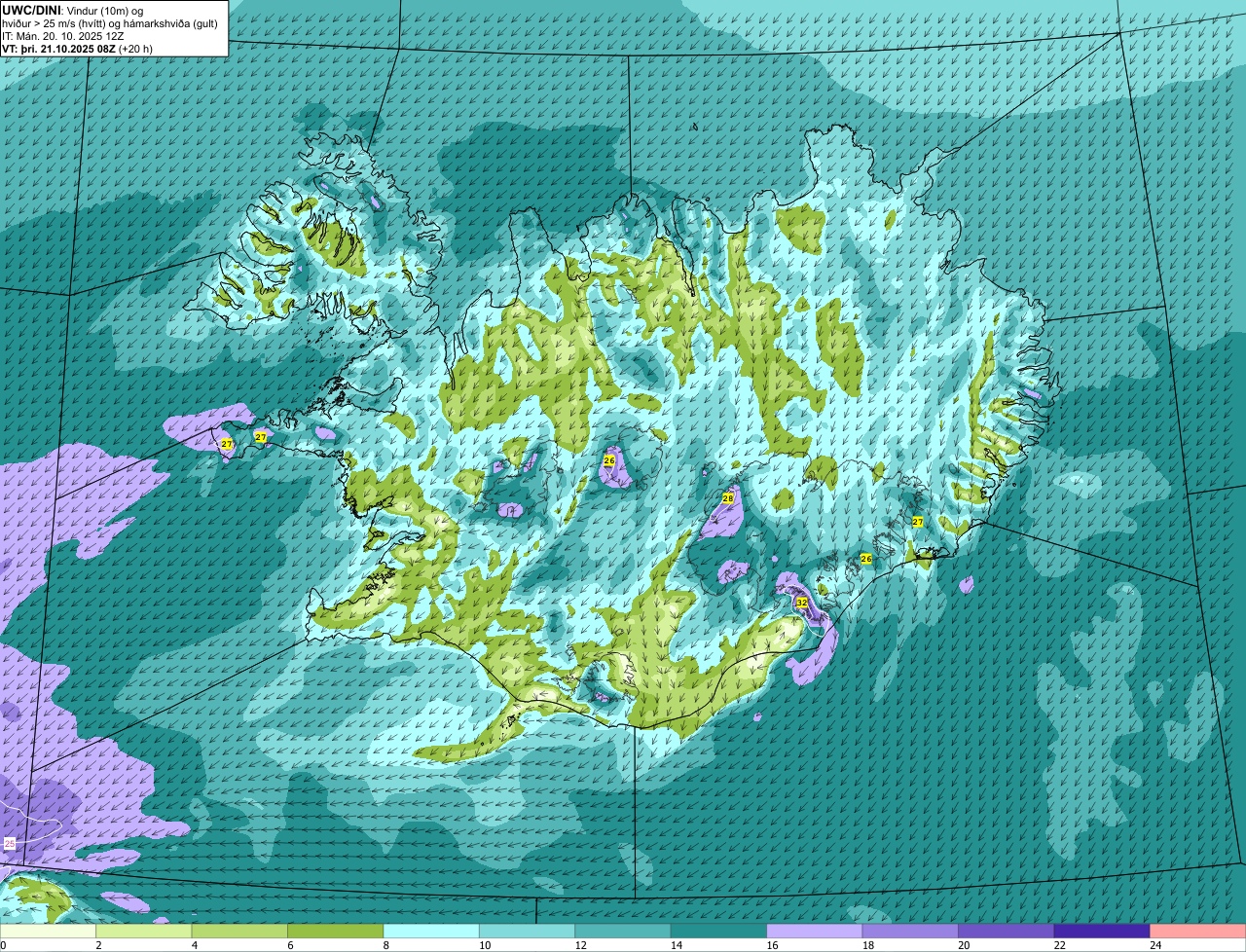Select the green 4–6 legend swatch
Viewport: 1246px width, 952px height.
240,932
